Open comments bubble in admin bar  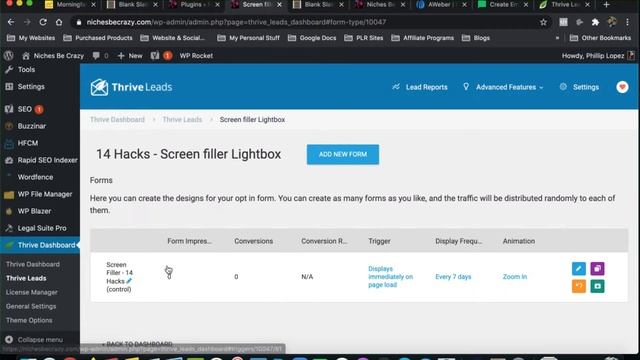(x=100, y=56)
